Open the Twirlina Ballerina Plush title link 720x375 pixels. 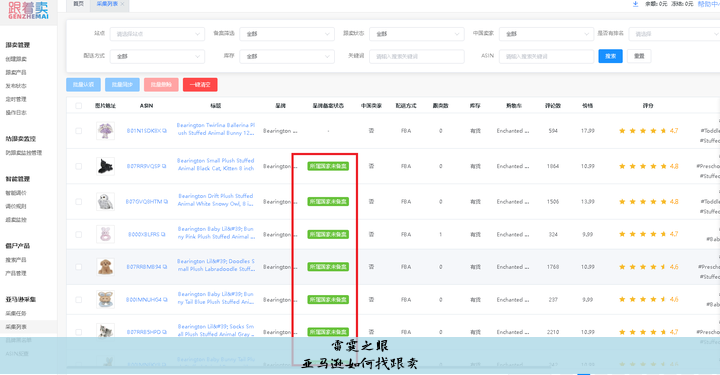tap(216, 129)
